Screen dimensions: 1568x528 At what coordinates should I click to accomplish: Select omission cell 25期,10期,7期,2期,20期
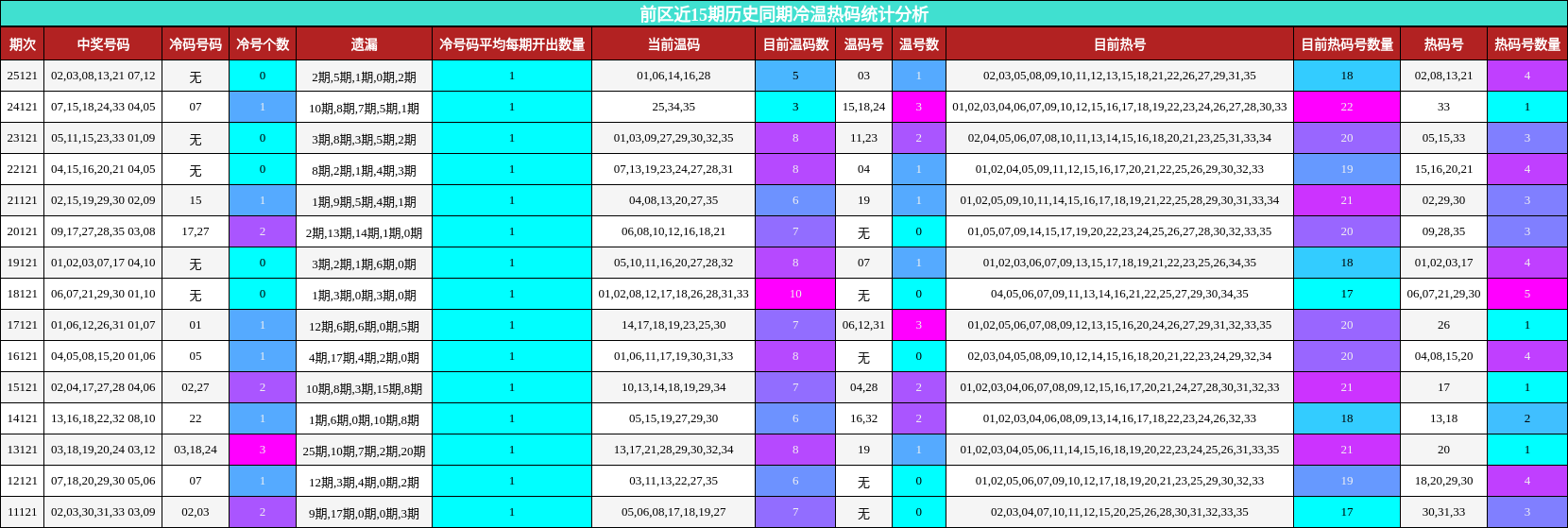(364, 450)
